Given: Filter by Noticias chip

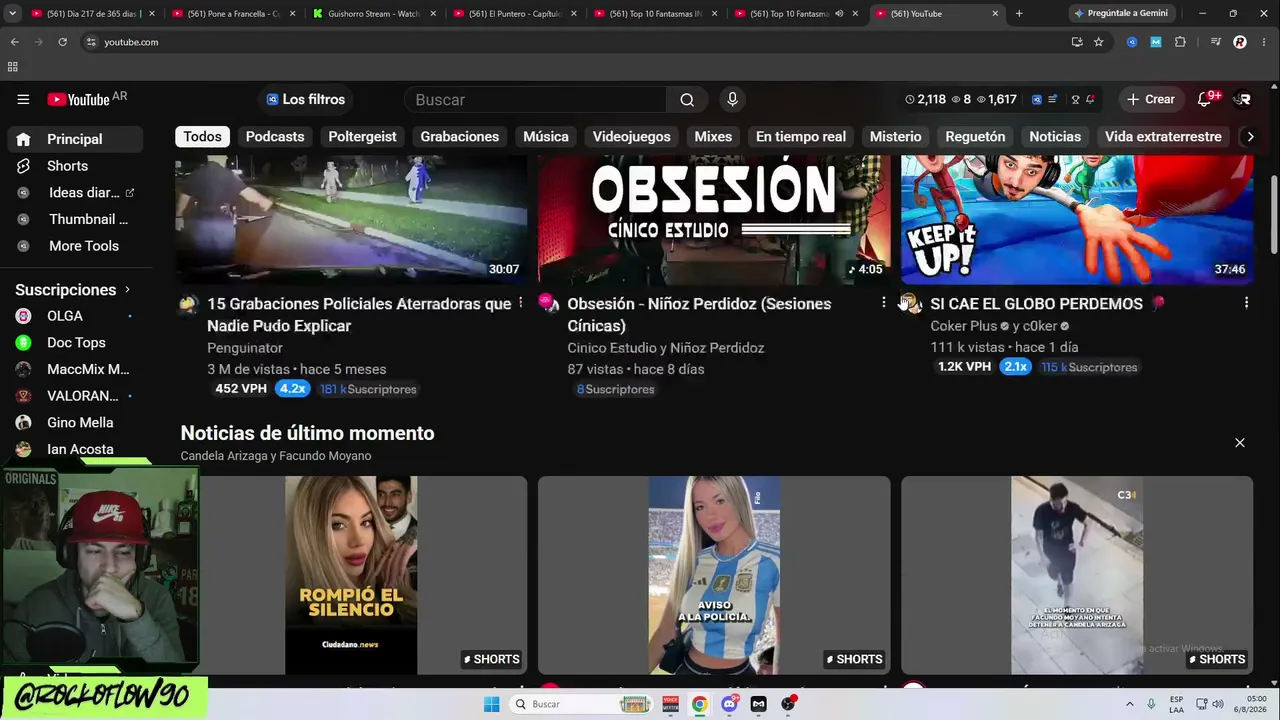Looking at the screenshot, I should click(x=1055, y=136).
